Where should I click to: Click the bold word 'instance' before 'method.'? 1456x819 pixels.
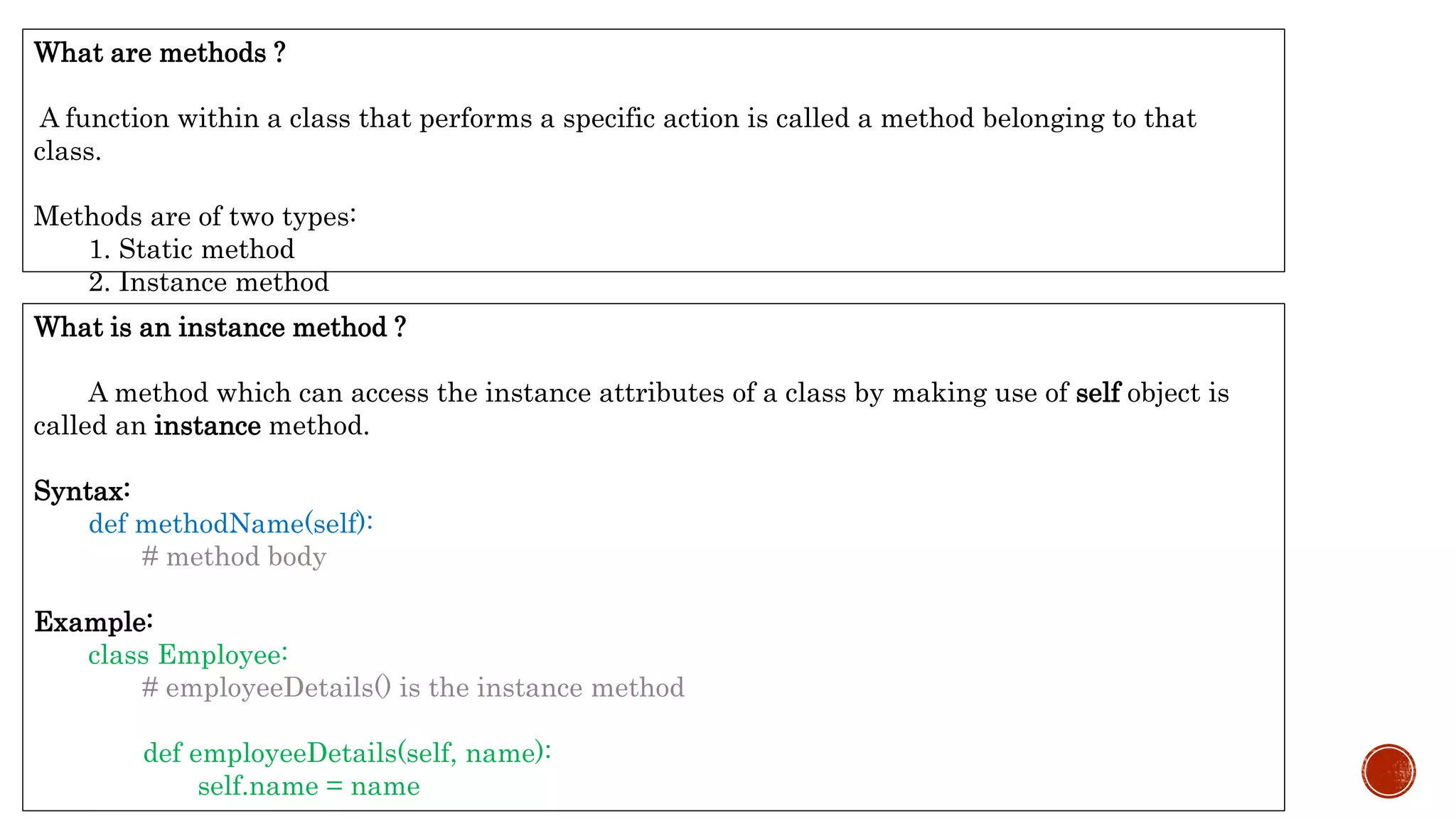click(x=208, y=426)
